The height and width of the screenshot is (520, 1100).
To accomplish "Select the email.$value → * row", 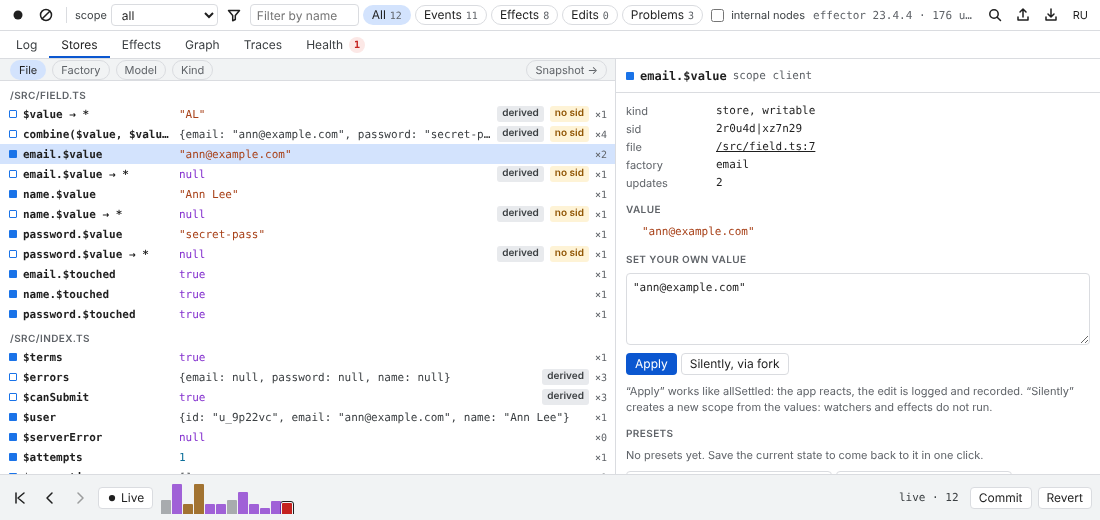I will click(308, 174).
